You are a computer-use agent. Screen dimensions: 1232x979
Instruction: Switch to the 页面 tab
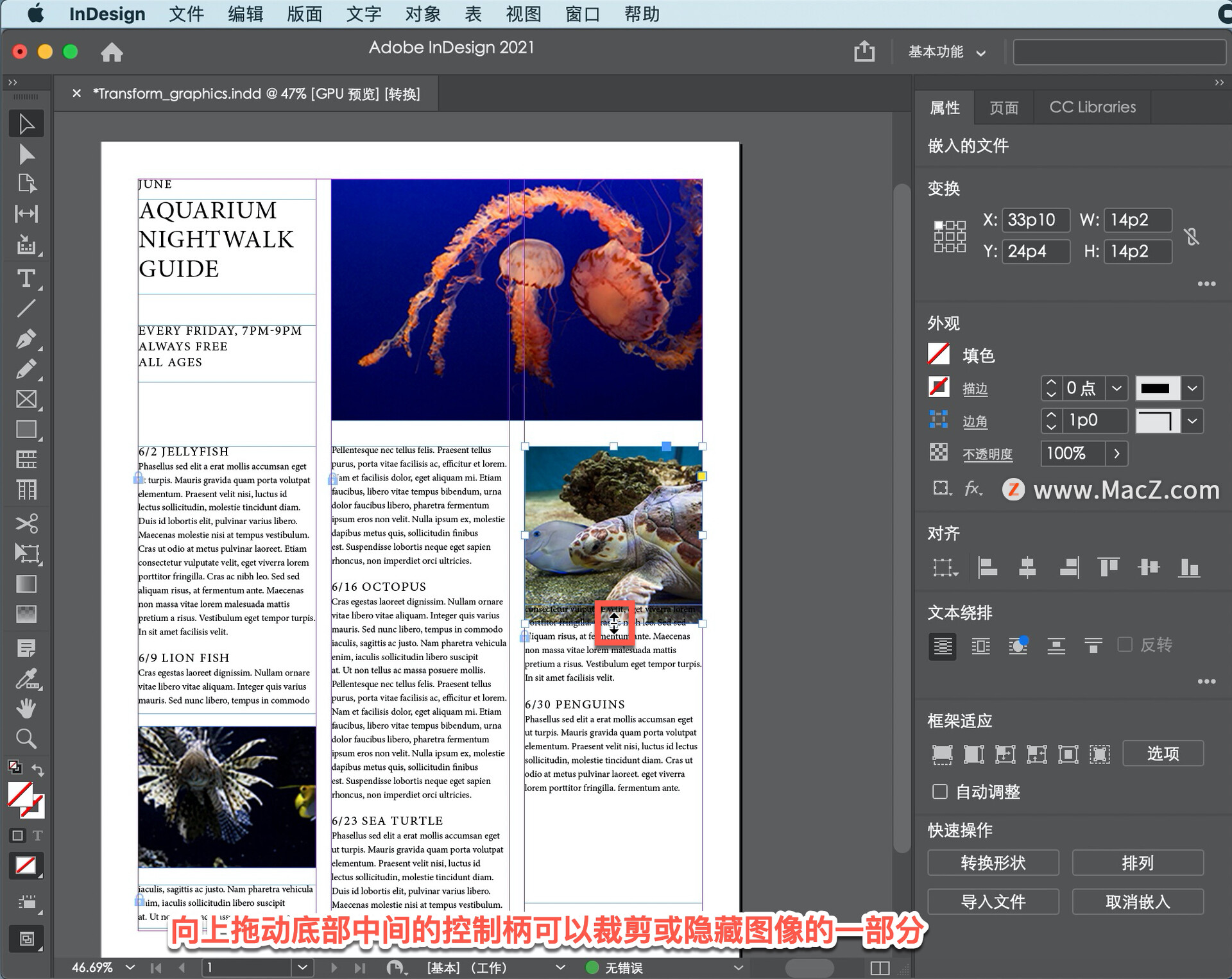tap(1004, 107)
